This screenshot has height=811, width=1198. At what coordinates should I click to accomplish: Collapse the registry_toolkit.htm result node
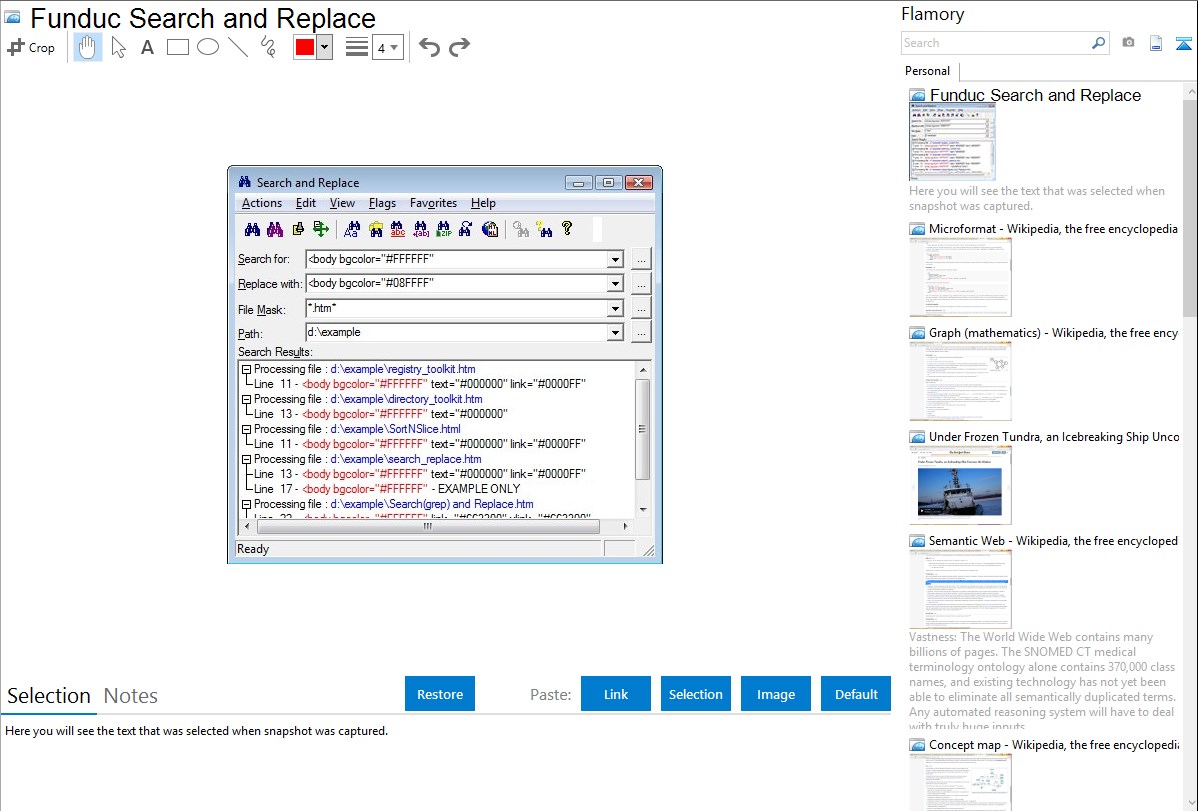point(247,369)
